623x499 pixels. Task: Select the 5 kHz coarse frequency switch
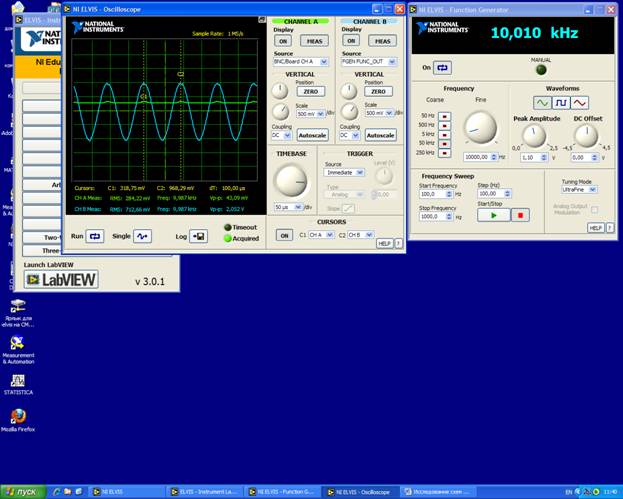point(444,134)
